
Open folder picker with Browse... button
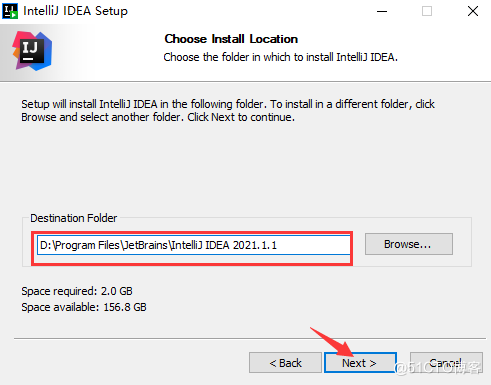pyautogui.click(x=409, y=244)
